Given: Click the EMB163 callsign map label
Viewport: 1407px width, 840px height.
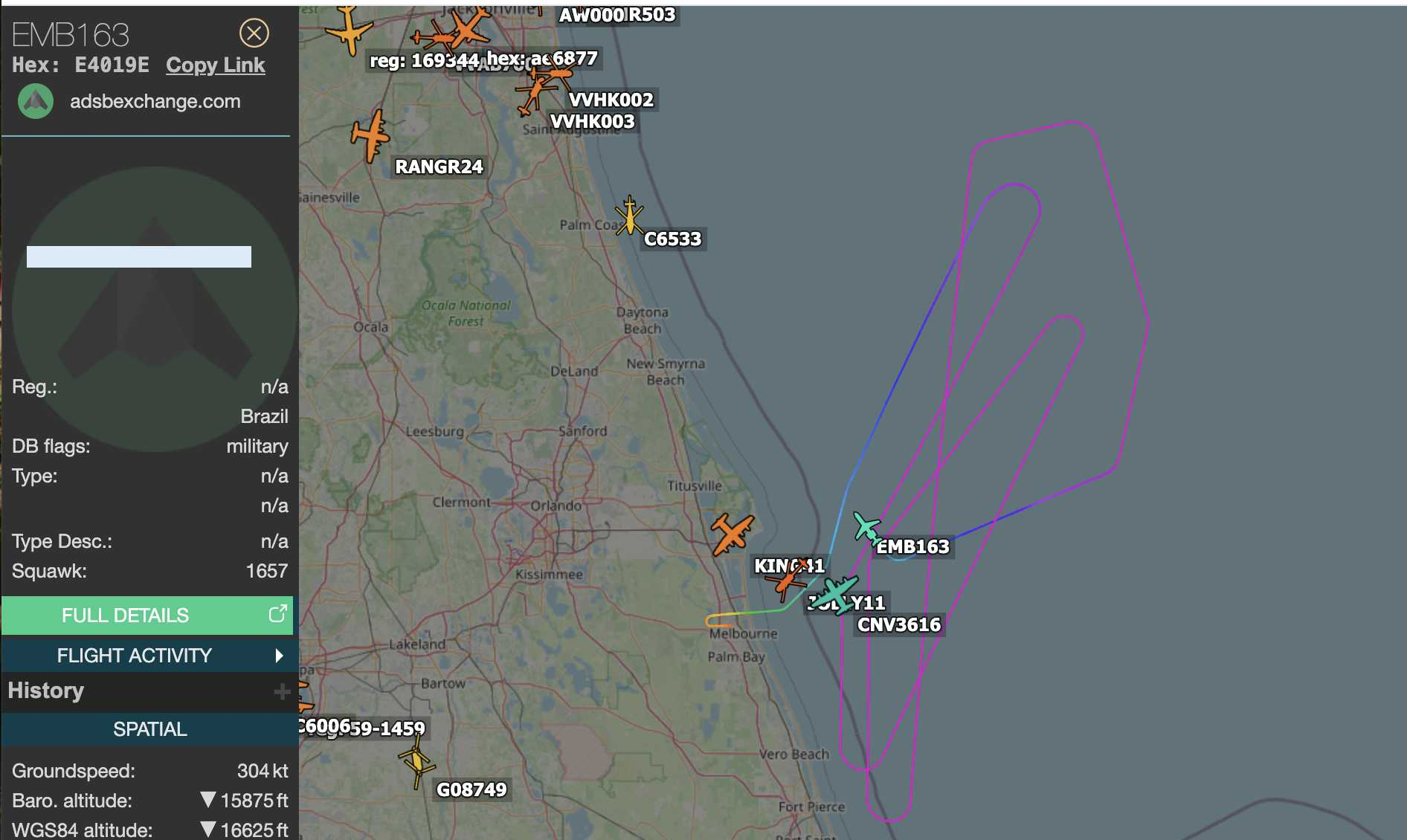Looking at the screenshot, I should point(913,547).
